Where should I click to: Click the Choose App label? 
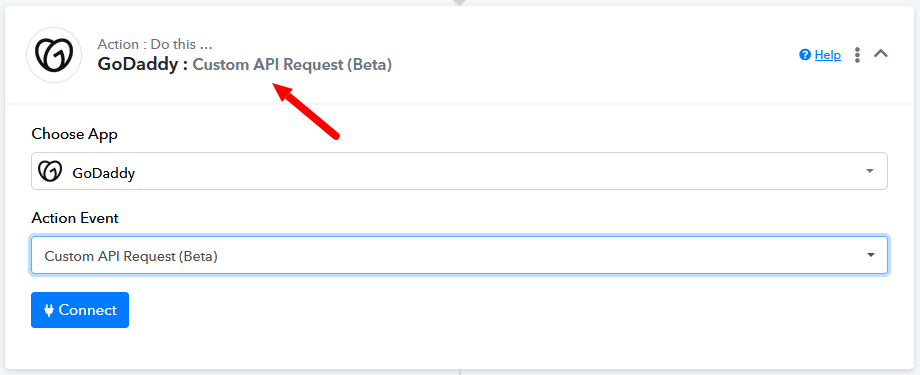click(x=75, y=134)
